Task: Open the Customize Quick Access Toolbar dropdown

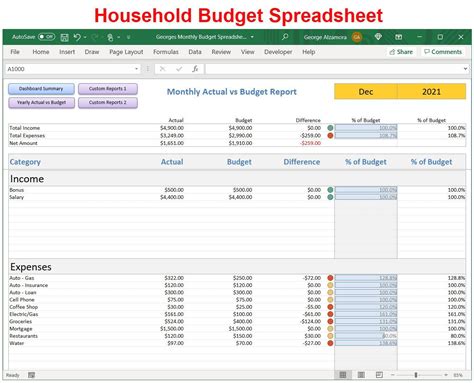Action: coord(128,37)
